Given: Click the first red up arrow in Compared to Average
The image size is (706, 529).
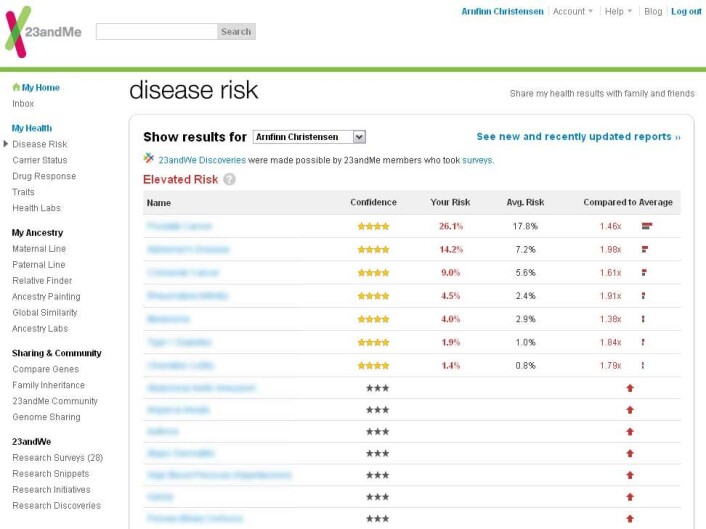Looking at the screenshot, I should pos(630,388).
